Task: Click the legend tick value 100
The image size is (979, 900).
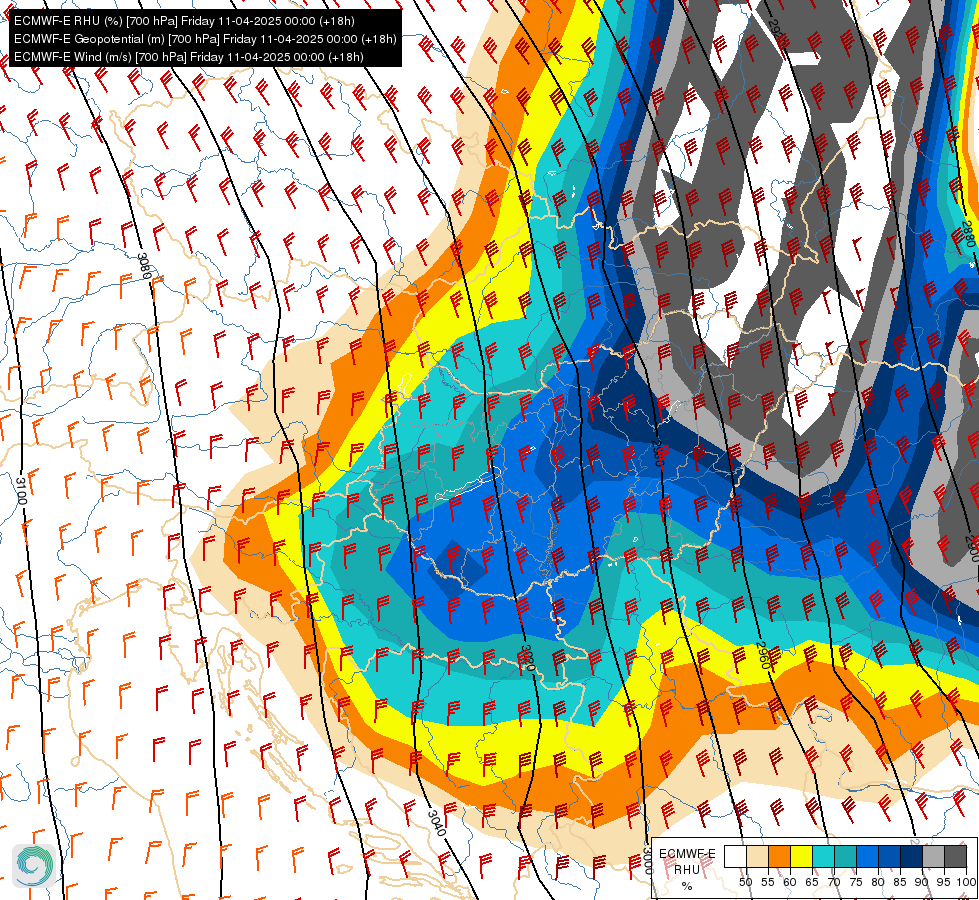Action: (x=966, y=882)
